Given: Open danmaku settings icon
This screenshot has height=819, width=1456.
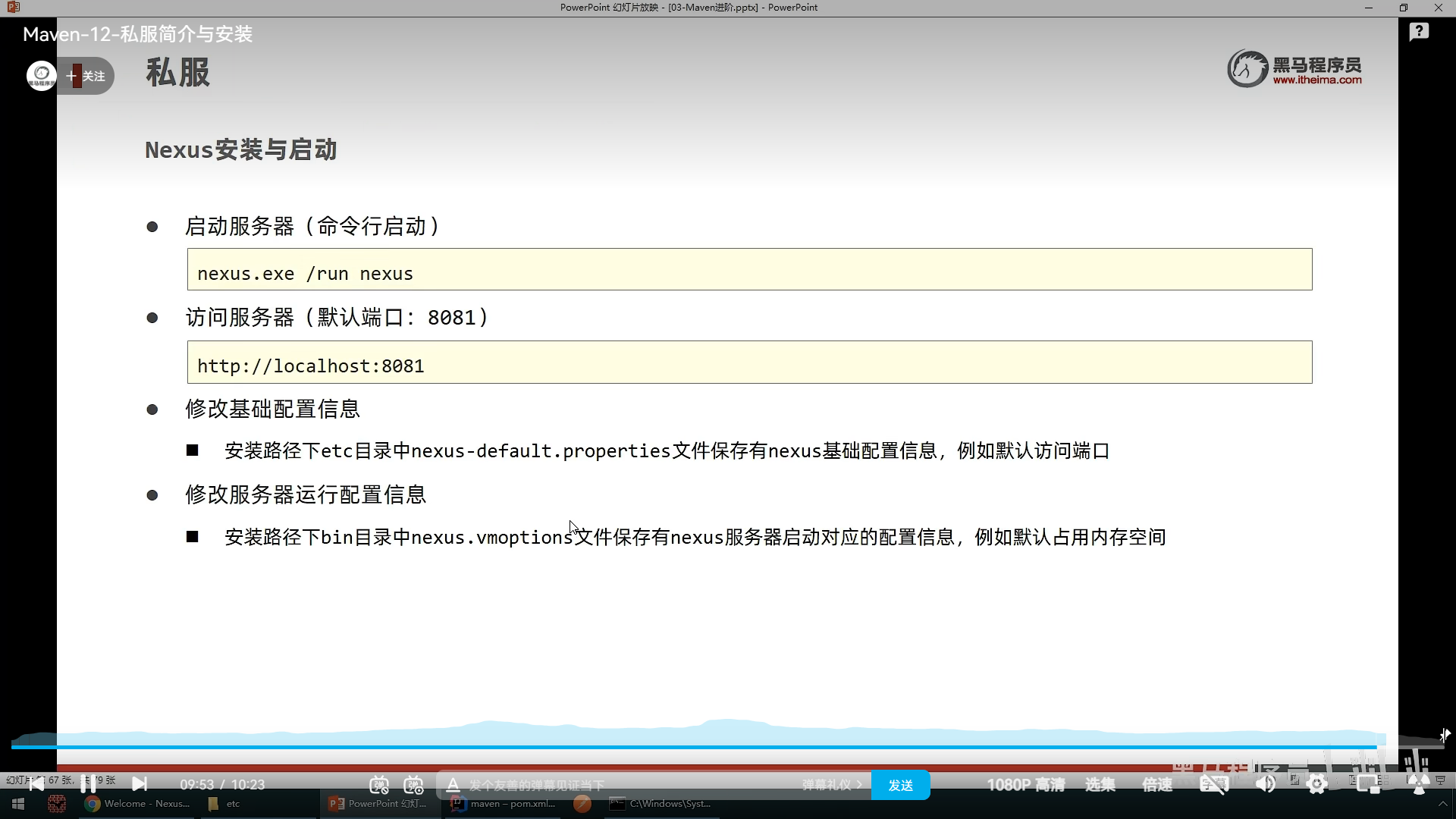Looking at the screenshot, I should [413, 785].
